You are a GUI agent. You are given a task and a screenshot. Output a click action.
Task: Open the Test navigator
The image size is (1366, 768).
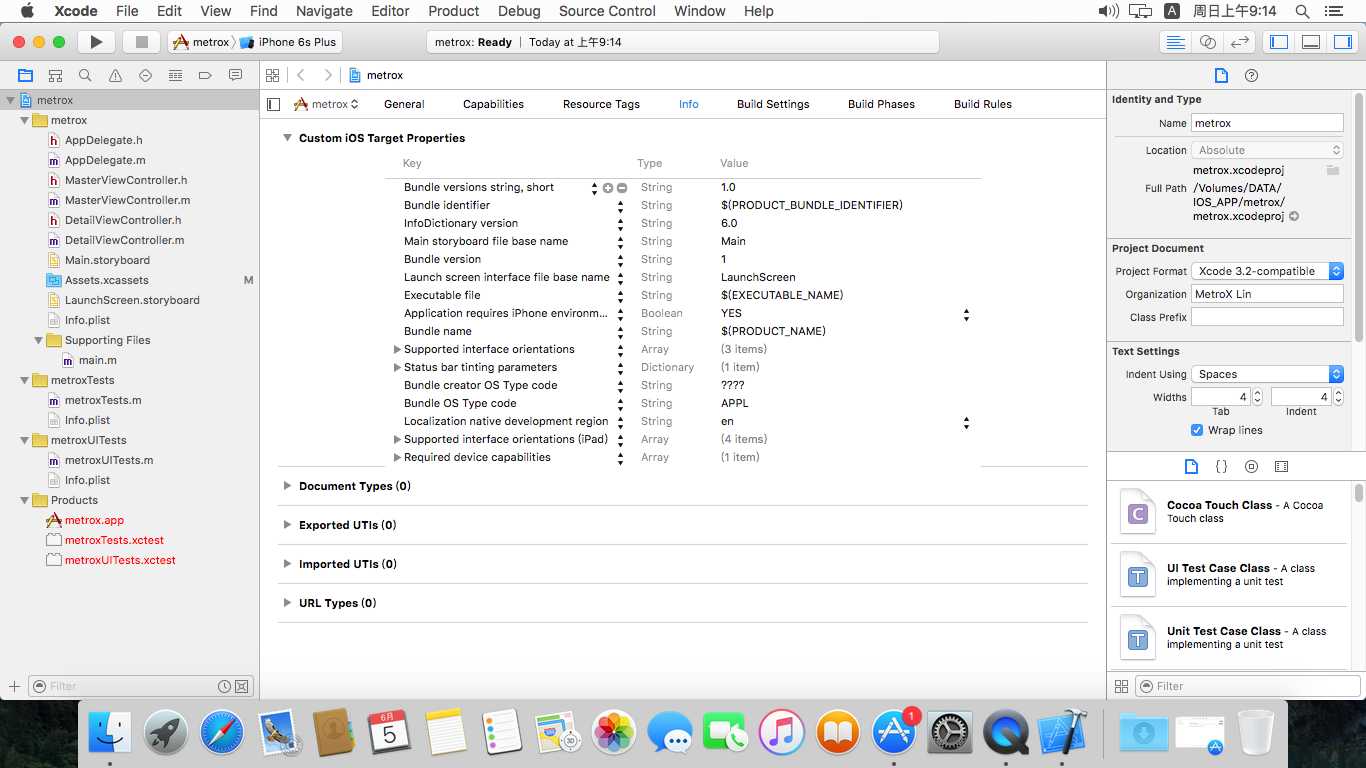pos(145,75)
